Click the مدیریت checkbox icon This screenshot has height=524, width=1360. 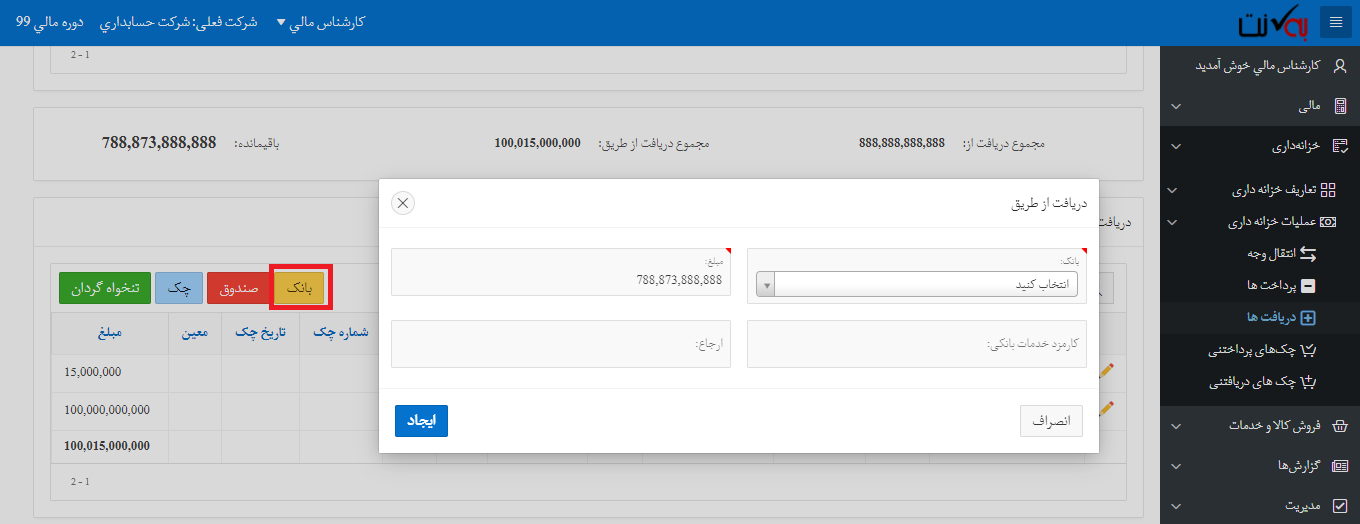click(x=1341, y=506)
